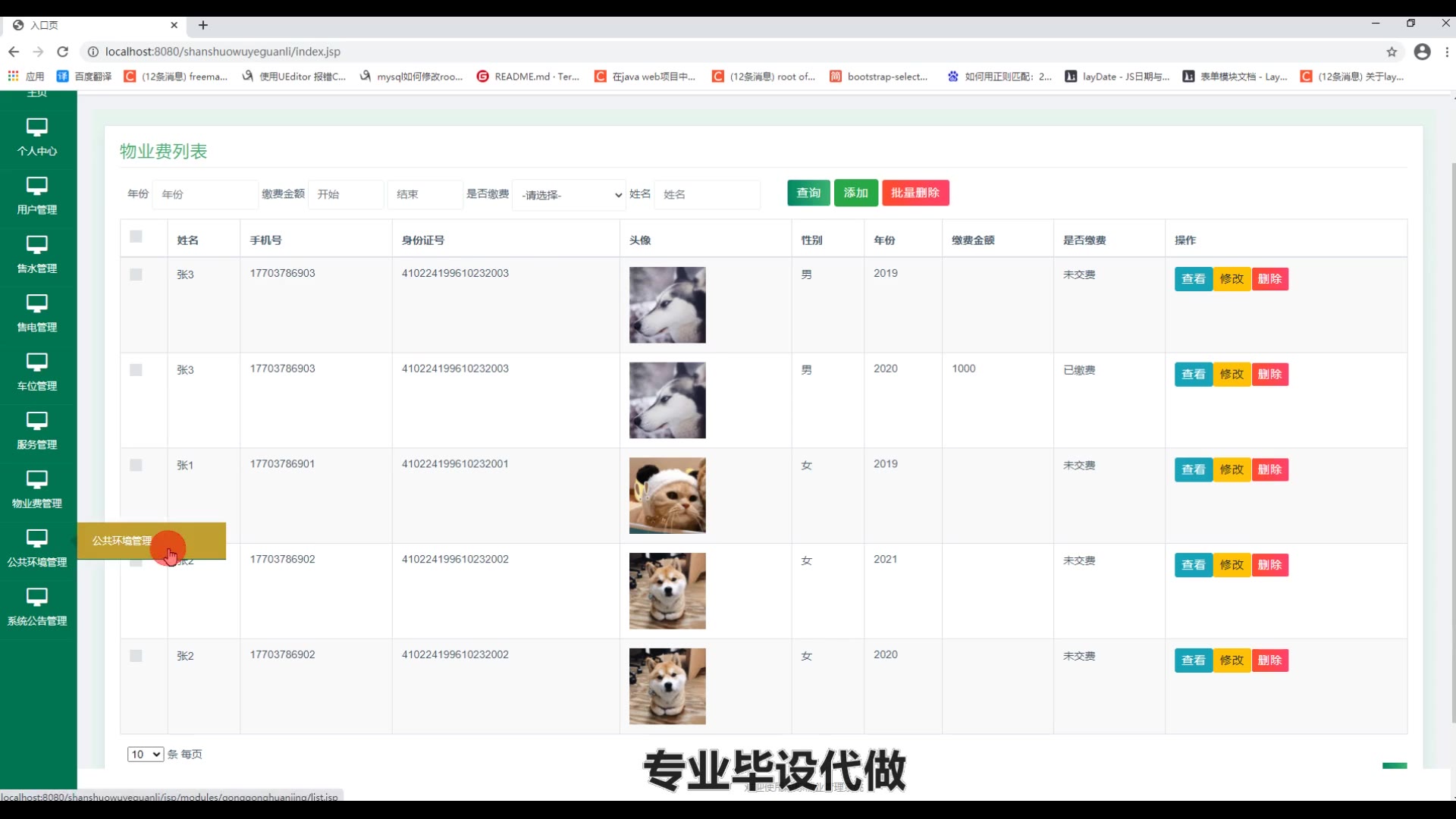Bookmark page with star icon
The image size is (1456, 819).
(x=1392, y=52)
